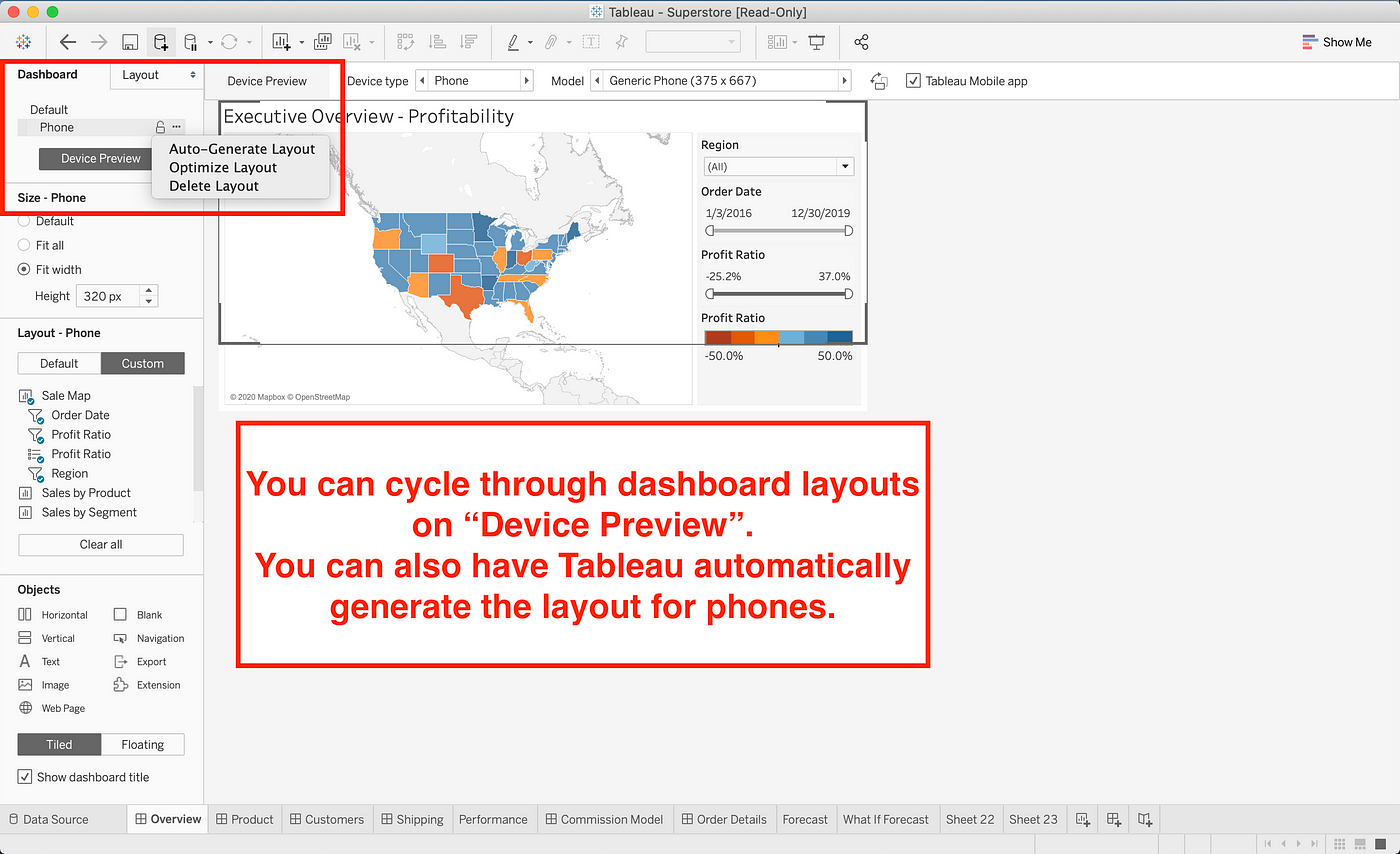
Task: Click left handle of Profit Ratio slider
Action: [x=710, y=294]
